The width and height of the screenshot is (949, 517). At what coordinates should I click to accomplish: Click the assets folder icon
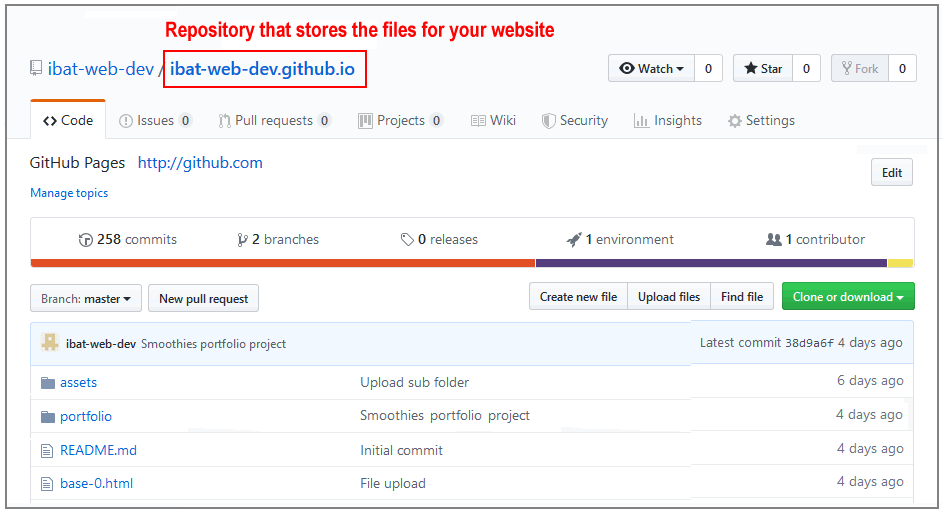(48, 383)
